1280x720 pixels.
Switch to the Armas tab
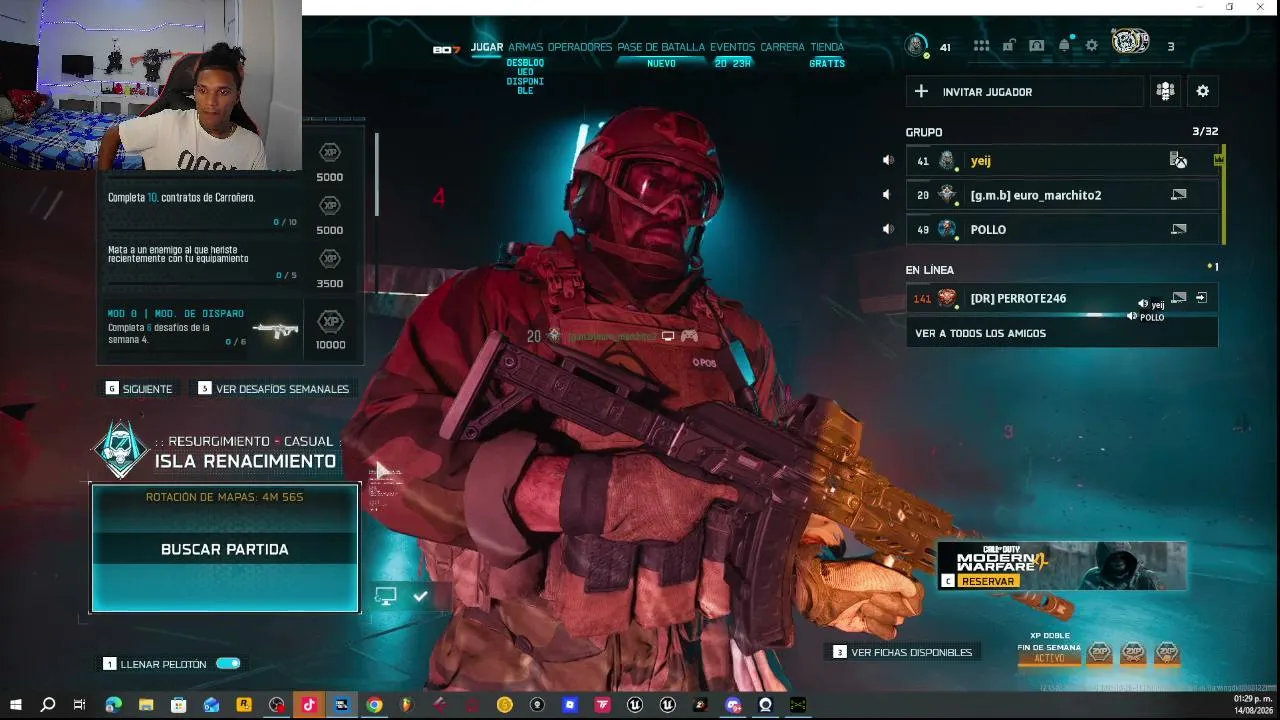(526, 47)
